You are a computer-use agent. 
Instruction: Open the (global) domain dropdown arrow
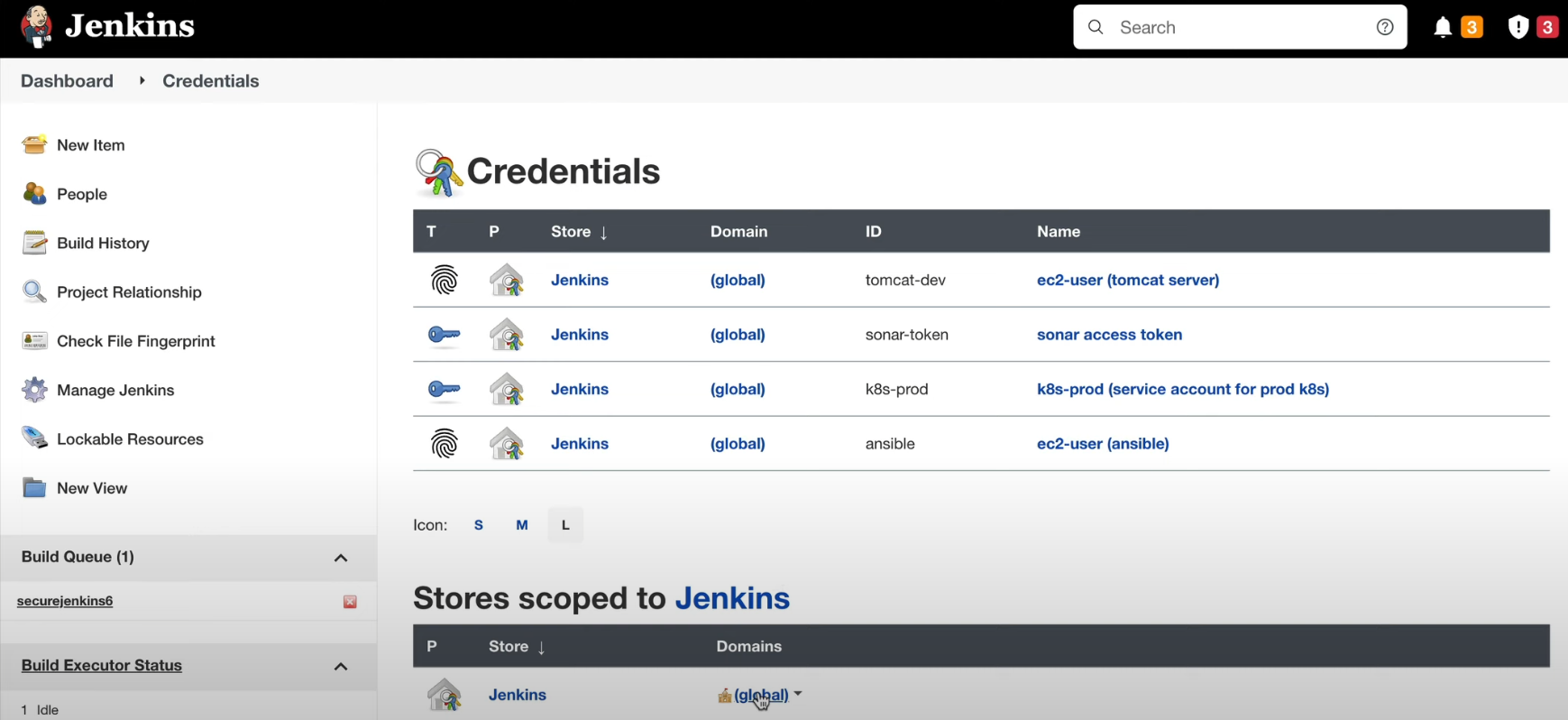[798, 695]
